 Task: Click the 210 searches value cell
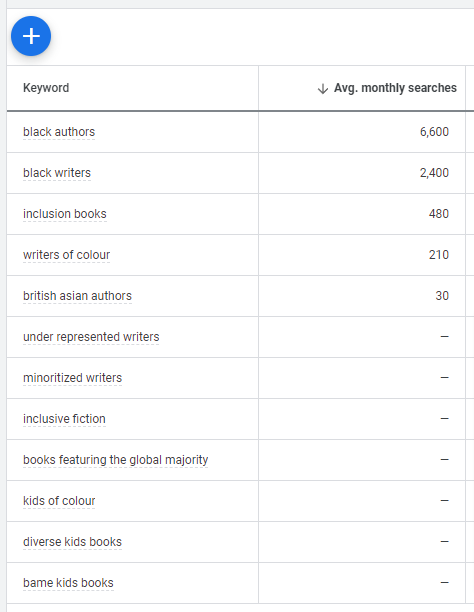click(x=362, y=255)
